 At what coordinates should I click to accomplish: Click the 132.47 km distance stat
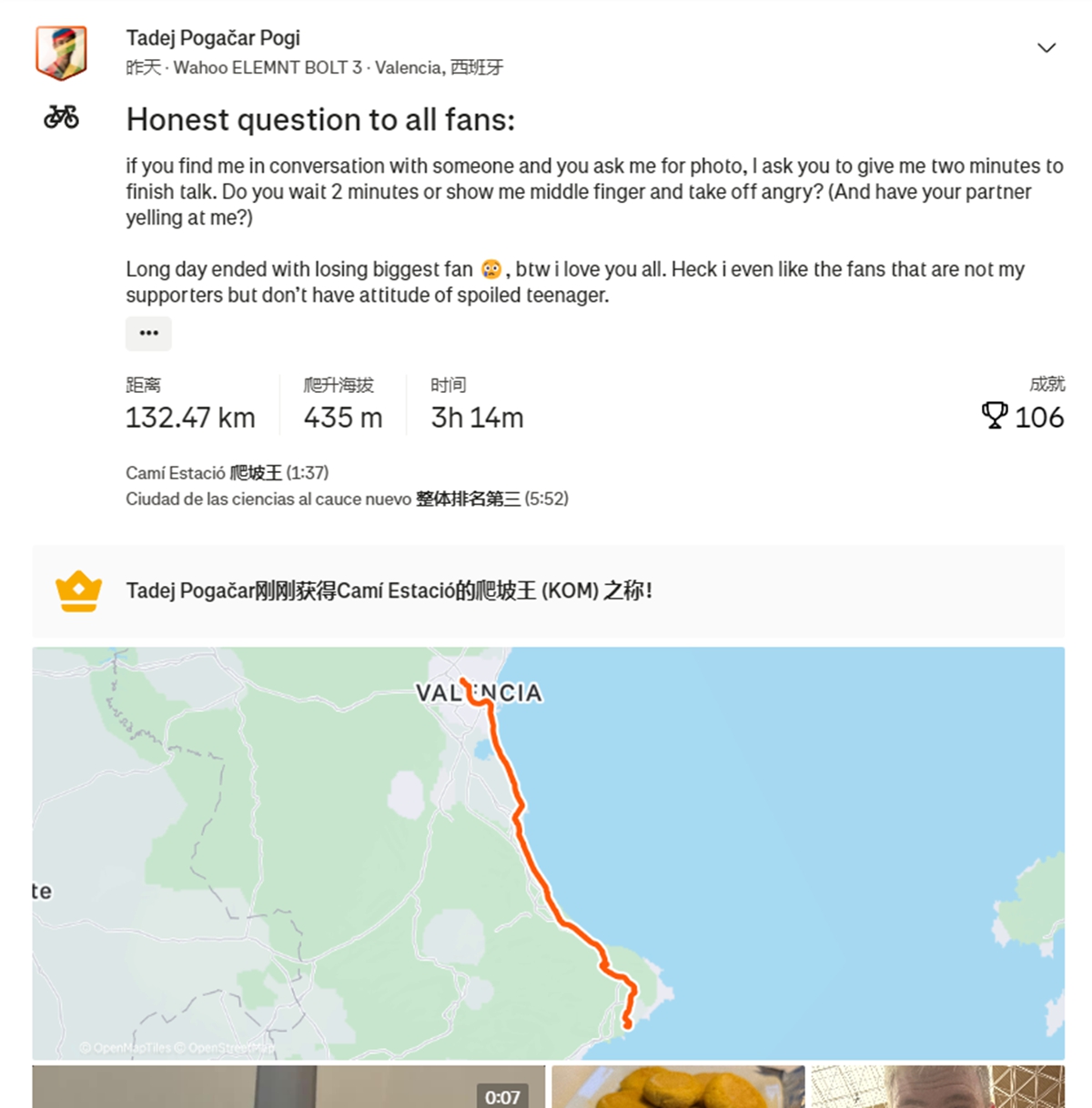coord(190,418)
